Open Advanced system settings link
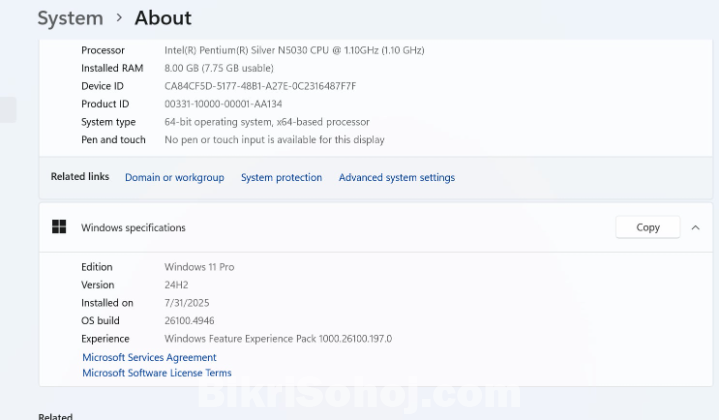Screen dimensions: 719x420 pyautogui.click(x=397, y=177)
